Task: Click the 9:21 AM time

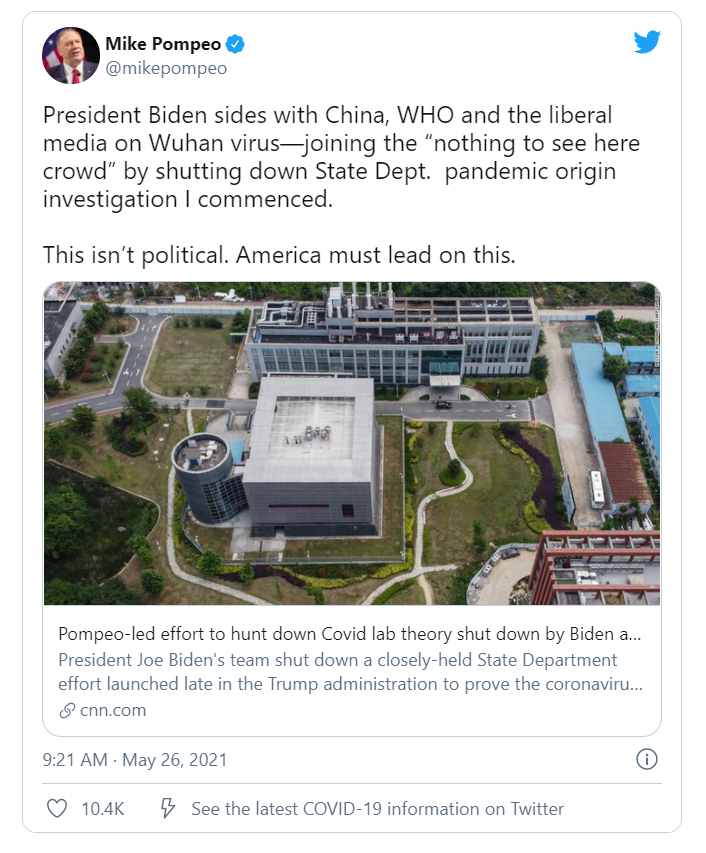Action: pos(75,760)
